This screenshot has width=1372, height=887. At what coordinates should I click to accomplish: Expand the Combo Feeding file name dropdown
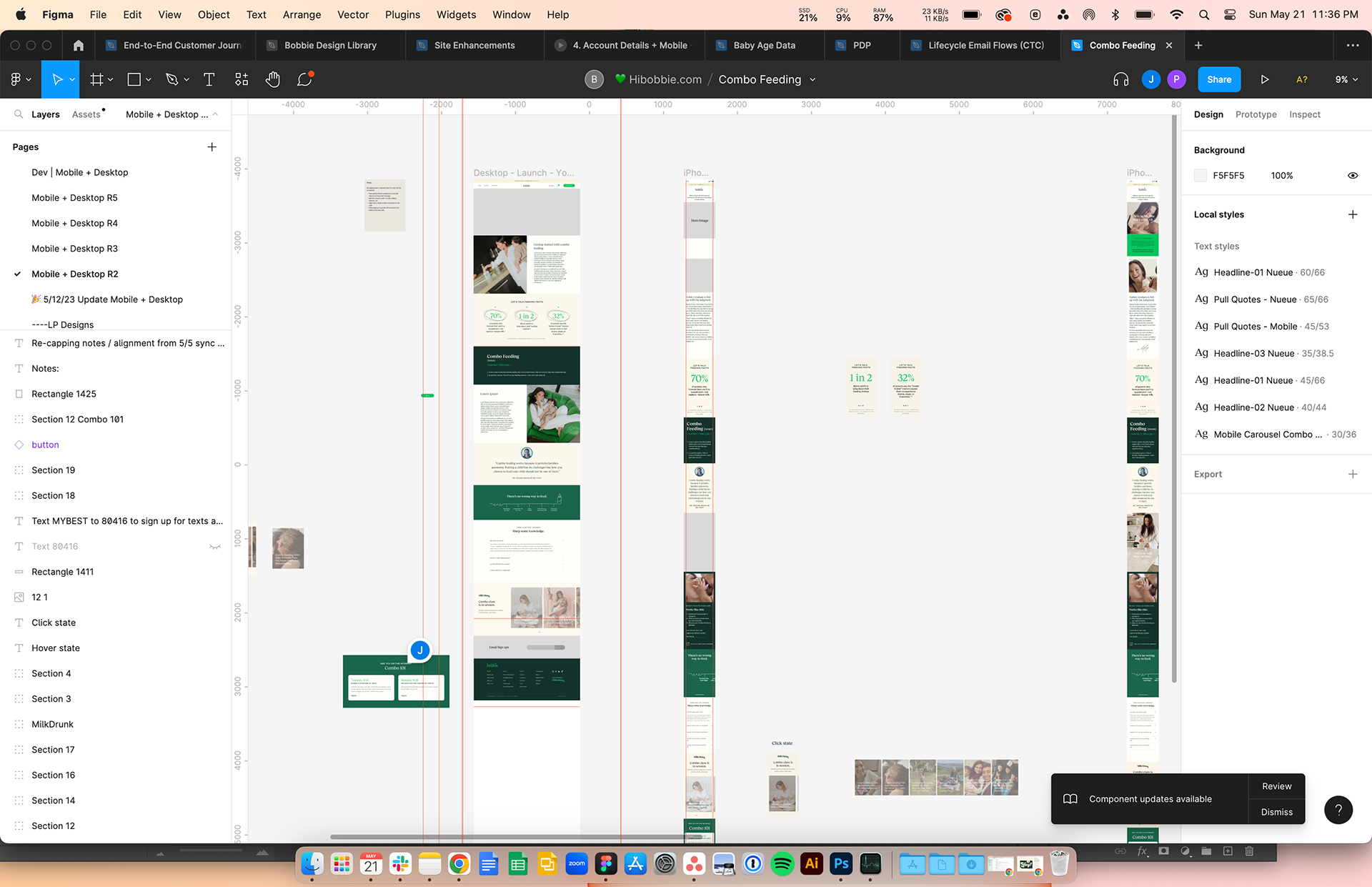coord(812,79)
